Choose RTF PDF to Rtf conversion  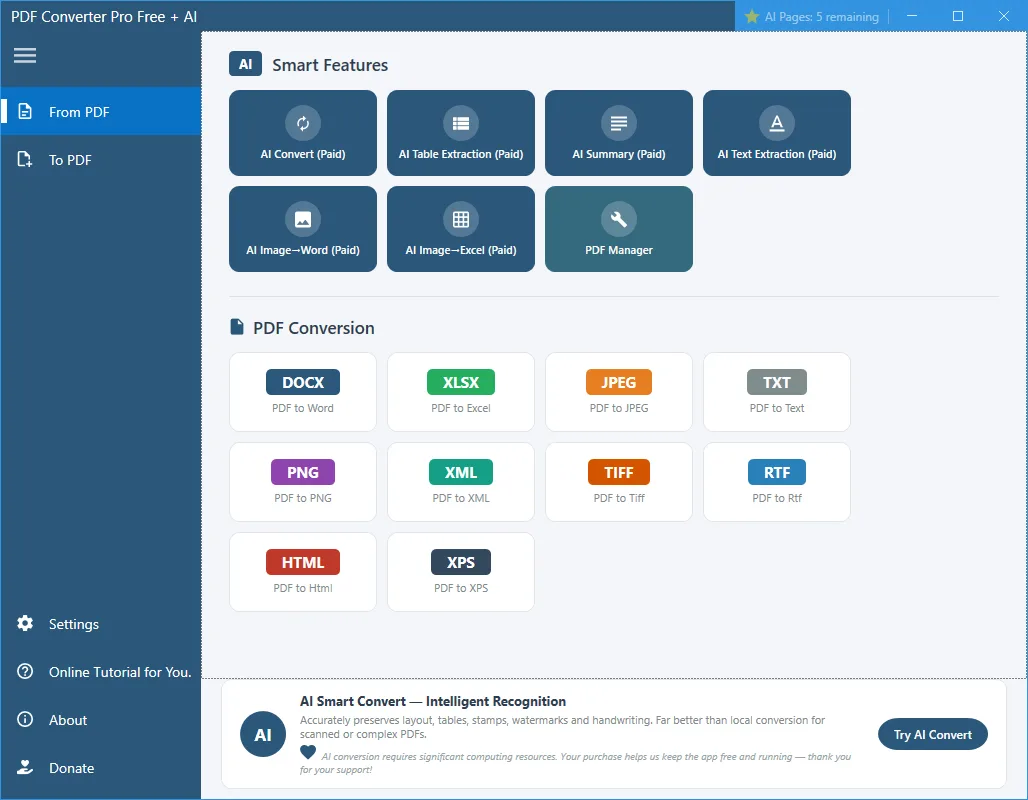pyautogui.click(x=777, y=482)
